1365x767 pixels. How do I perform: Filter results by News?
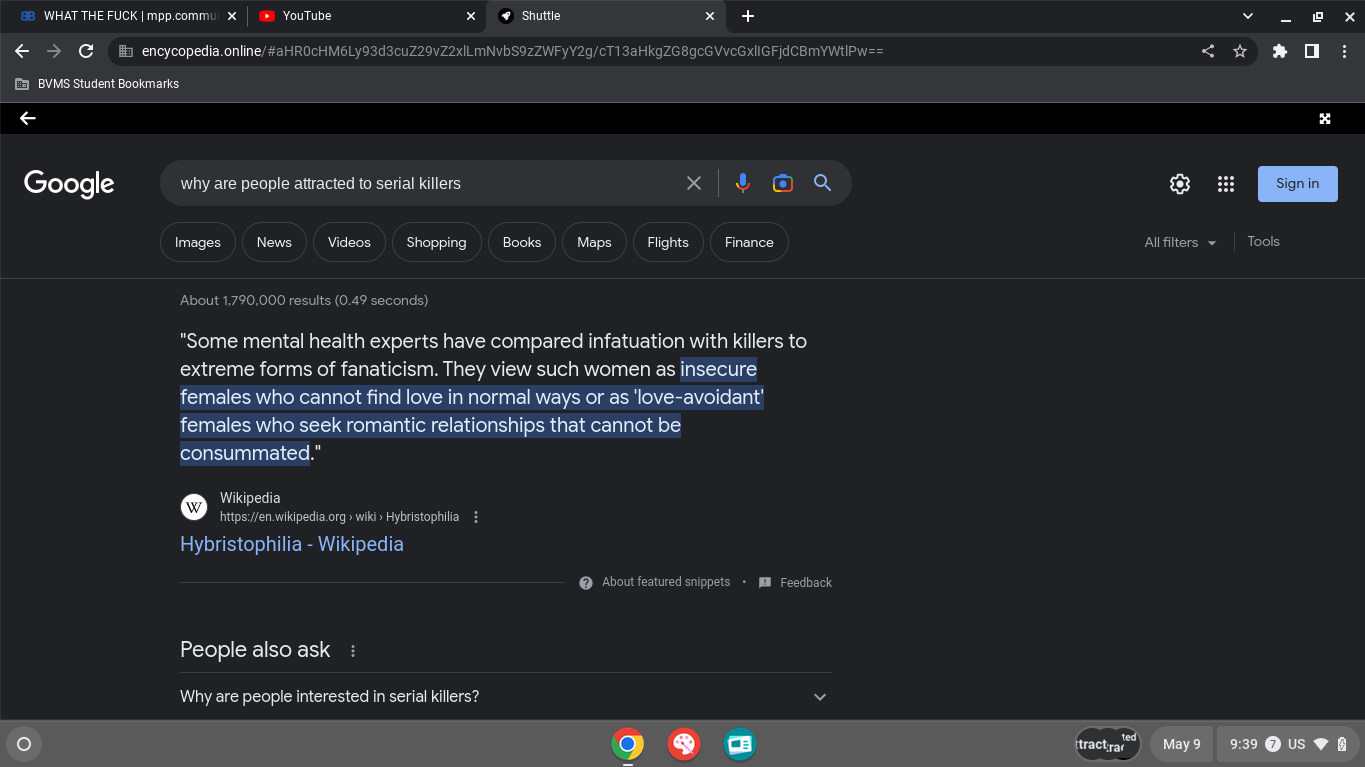point(274,242)
